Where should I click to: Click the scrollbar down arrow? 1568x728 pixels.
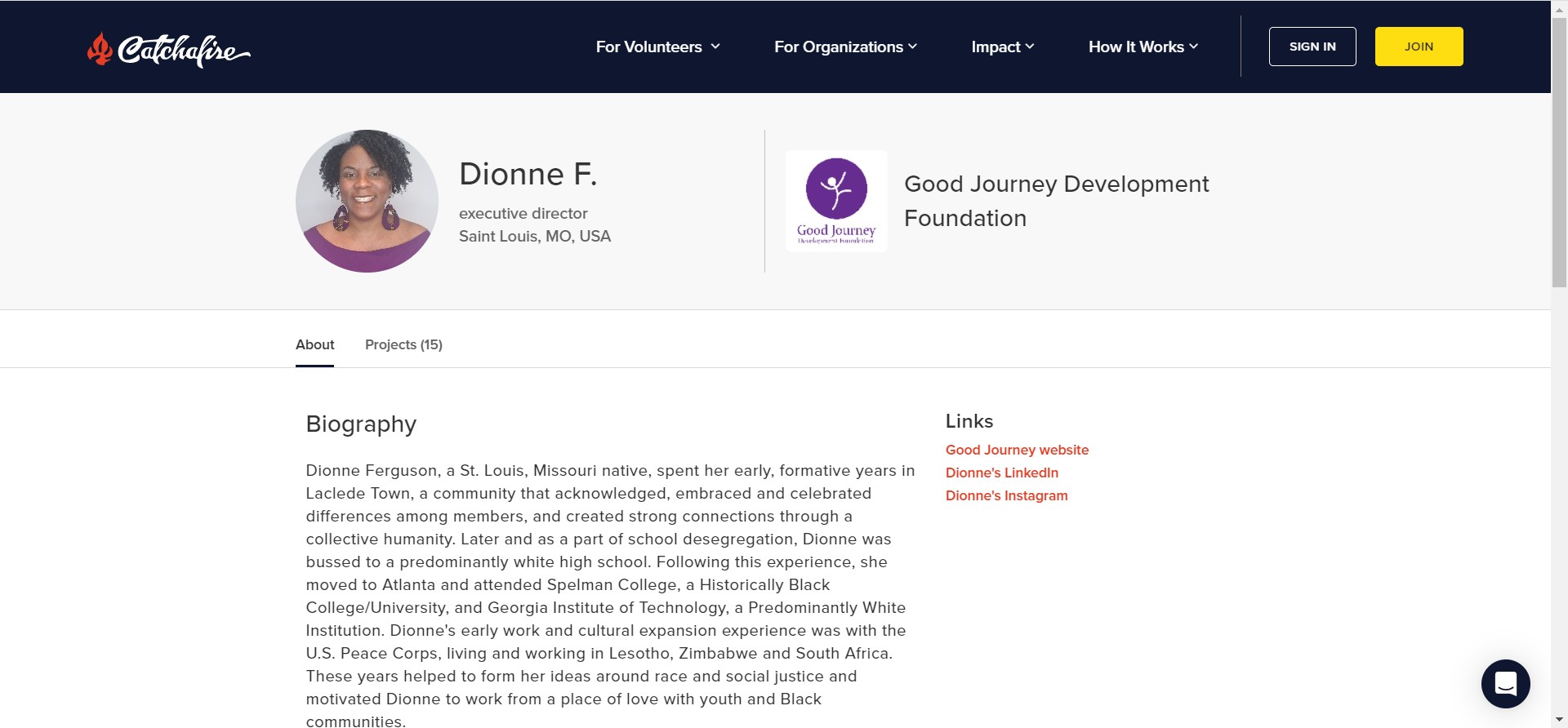pos(1559,720)
